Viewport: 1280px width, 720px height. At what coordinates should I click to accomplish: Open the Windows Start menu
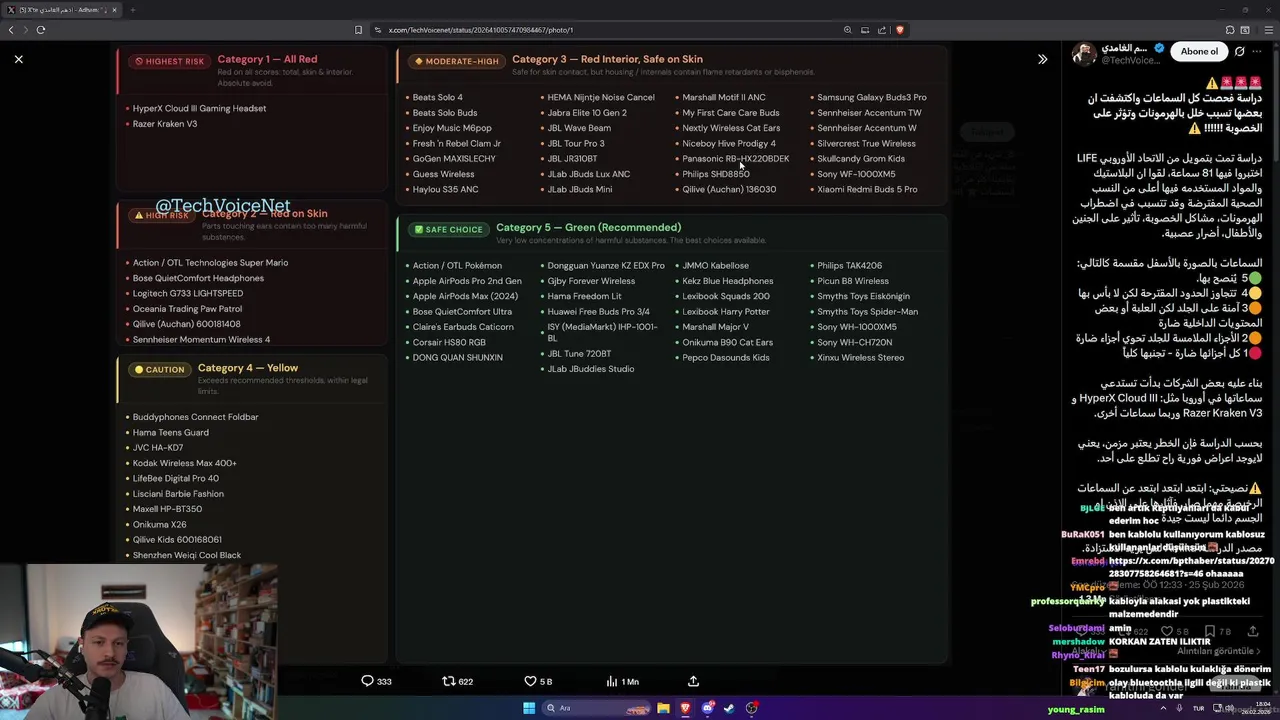point(529,708)
